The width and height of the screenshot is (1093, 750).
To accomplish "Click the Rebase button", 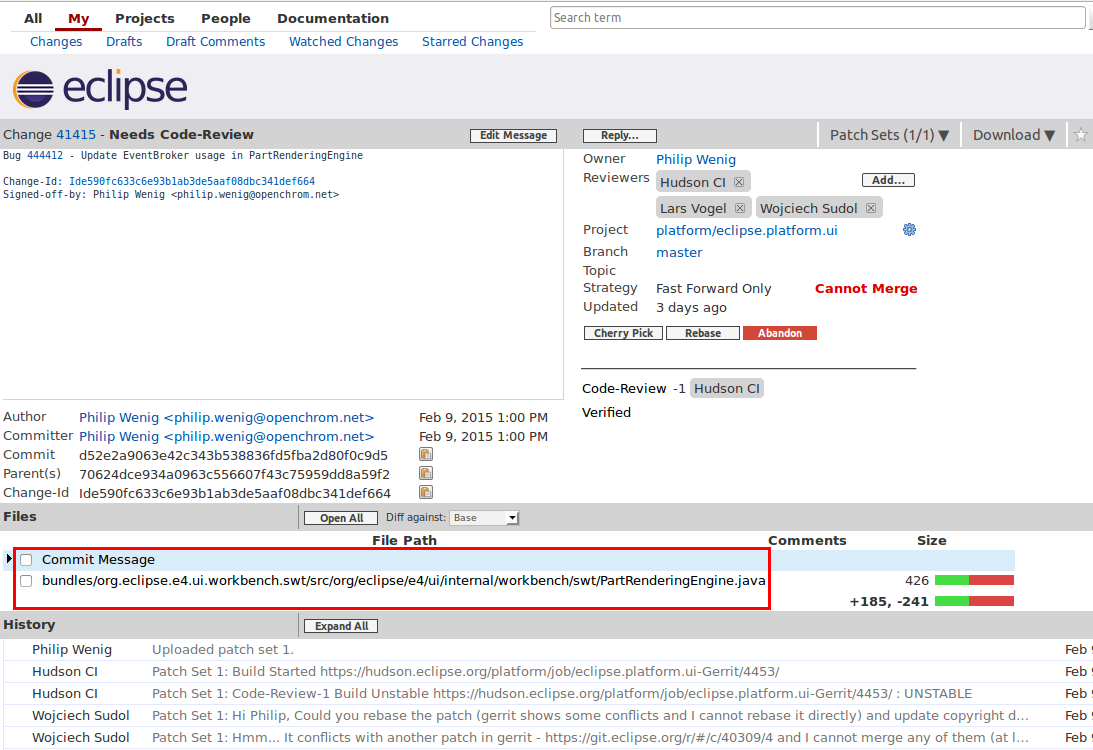I will click(x=703, y=333).
